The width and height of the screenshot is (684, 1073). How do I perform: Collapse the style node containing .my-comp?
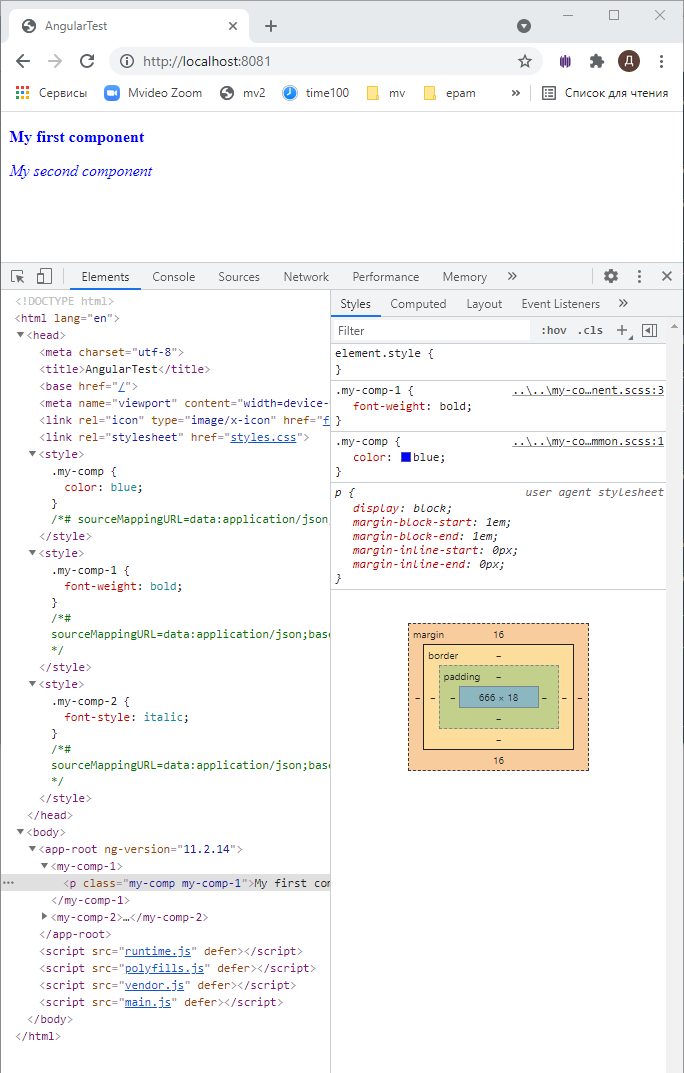click(x=32, y=454)
